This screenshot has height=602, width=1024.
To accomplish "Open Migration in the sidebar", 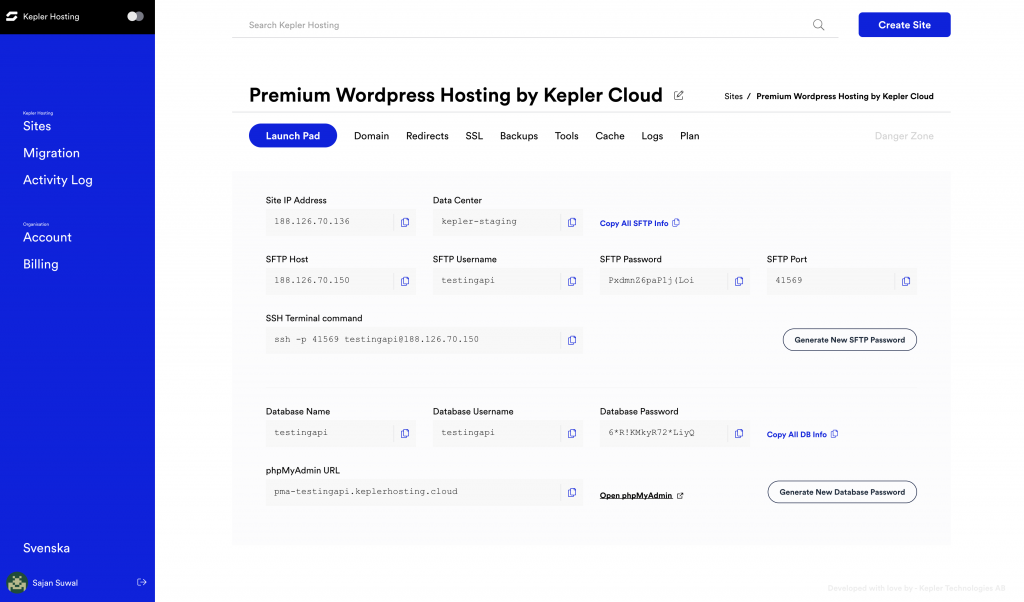I will pos(52,153).
